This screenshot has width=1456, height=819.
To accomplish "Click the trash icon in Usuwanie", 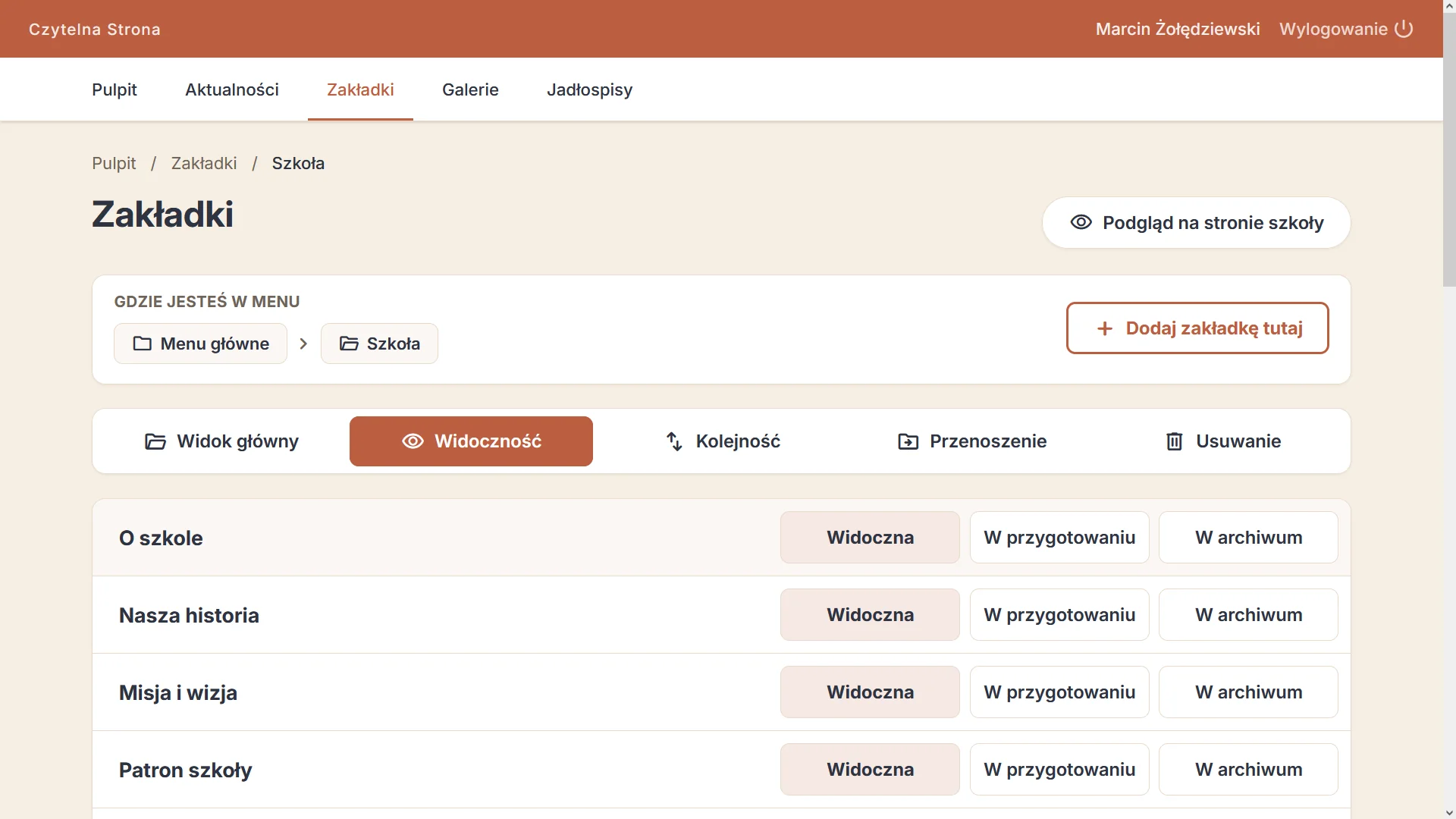I will 1174,441.
